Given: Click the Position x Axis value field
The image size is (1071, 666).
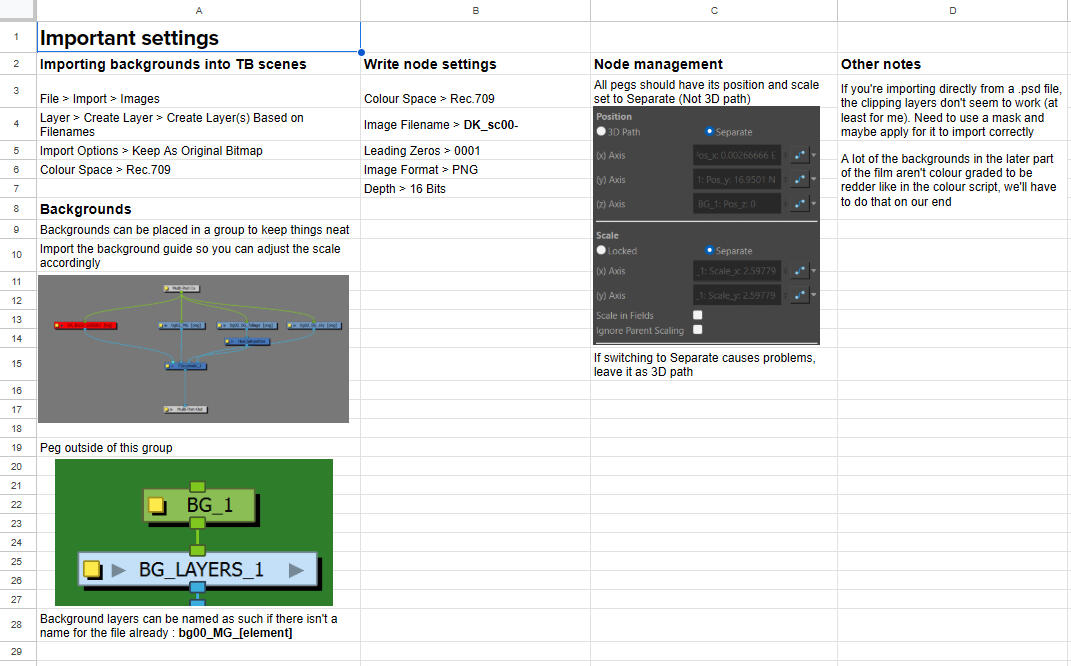Looking at the screenshot, I should pos(735,156).
